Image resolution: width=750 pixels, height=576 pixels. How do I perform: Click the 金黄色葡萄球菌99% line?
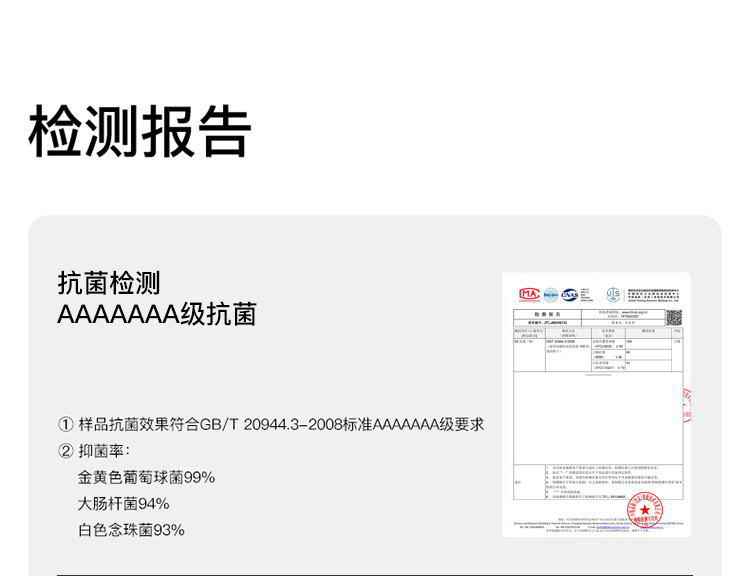click(146, 477)
